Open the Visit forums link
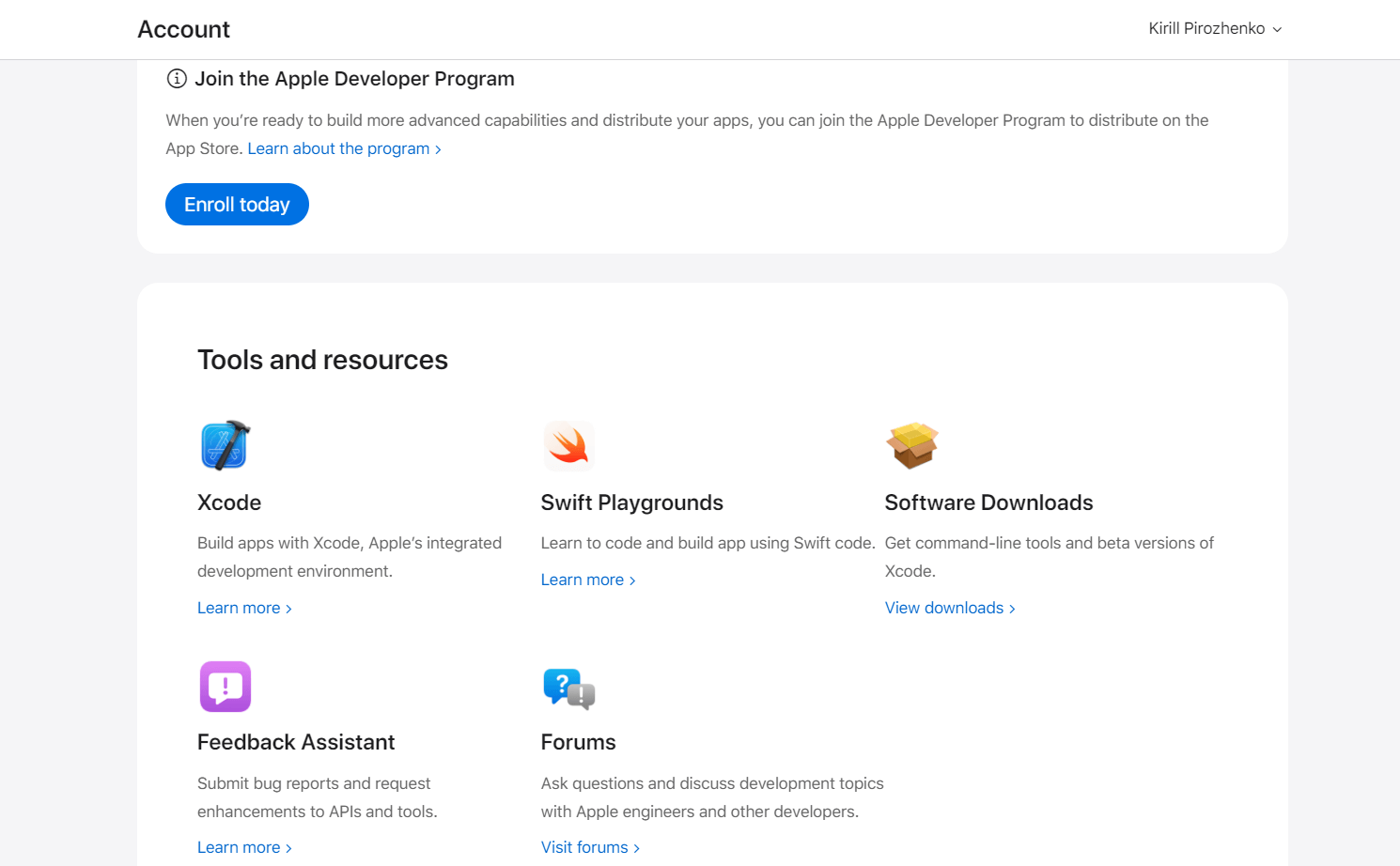Screen dimensions: 1400x866 point(590,847)
